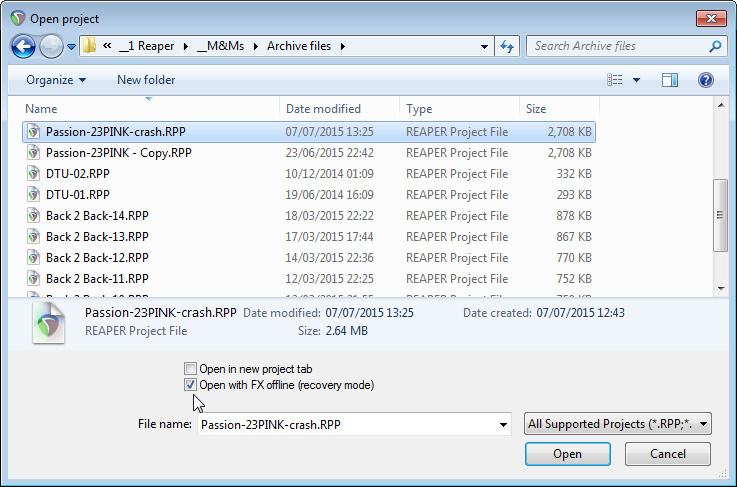This screenshot has height=487, width=737.
Task: Click the Help question mark icon
Action: (x=706, y=80)
